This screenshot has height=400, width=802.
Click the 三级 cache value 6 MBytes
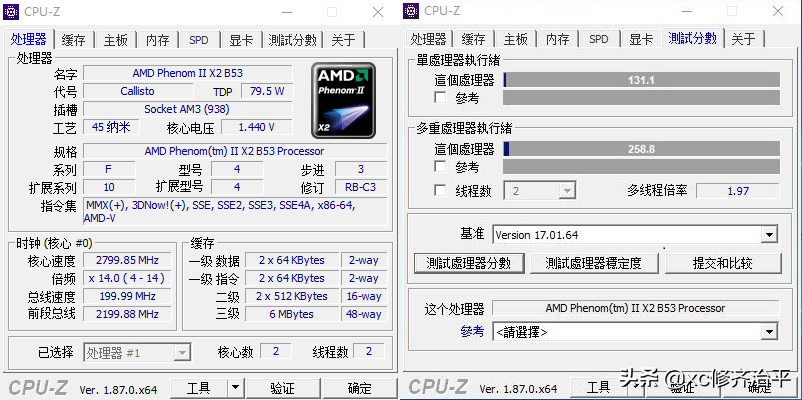pyautogui.click(x=292, y=314)
